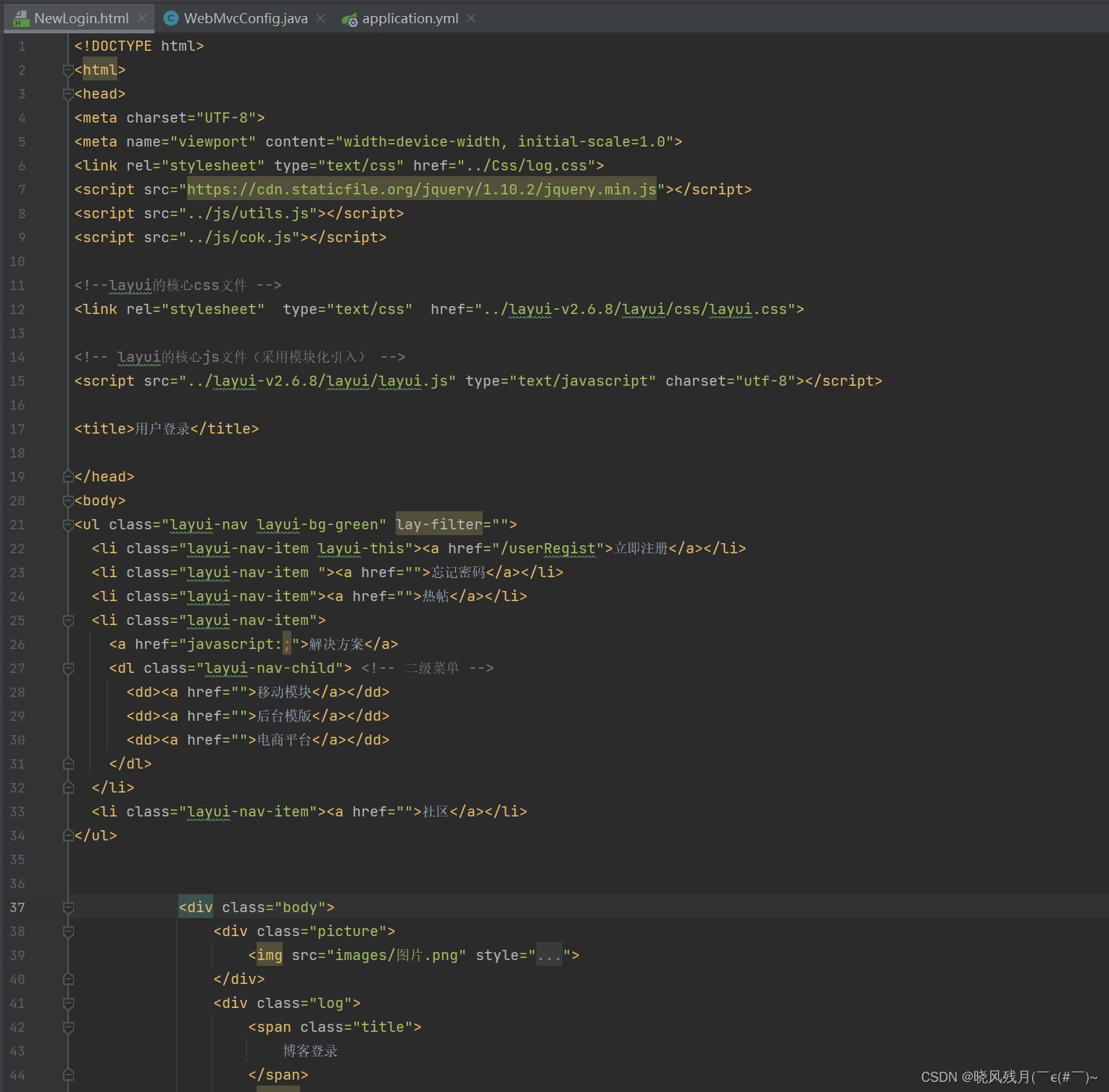This screenshot has height=1092, width=1109.
Task: Click fold end marker at </head> line 19
Action: pyautogui.click(x=68, y=477)
